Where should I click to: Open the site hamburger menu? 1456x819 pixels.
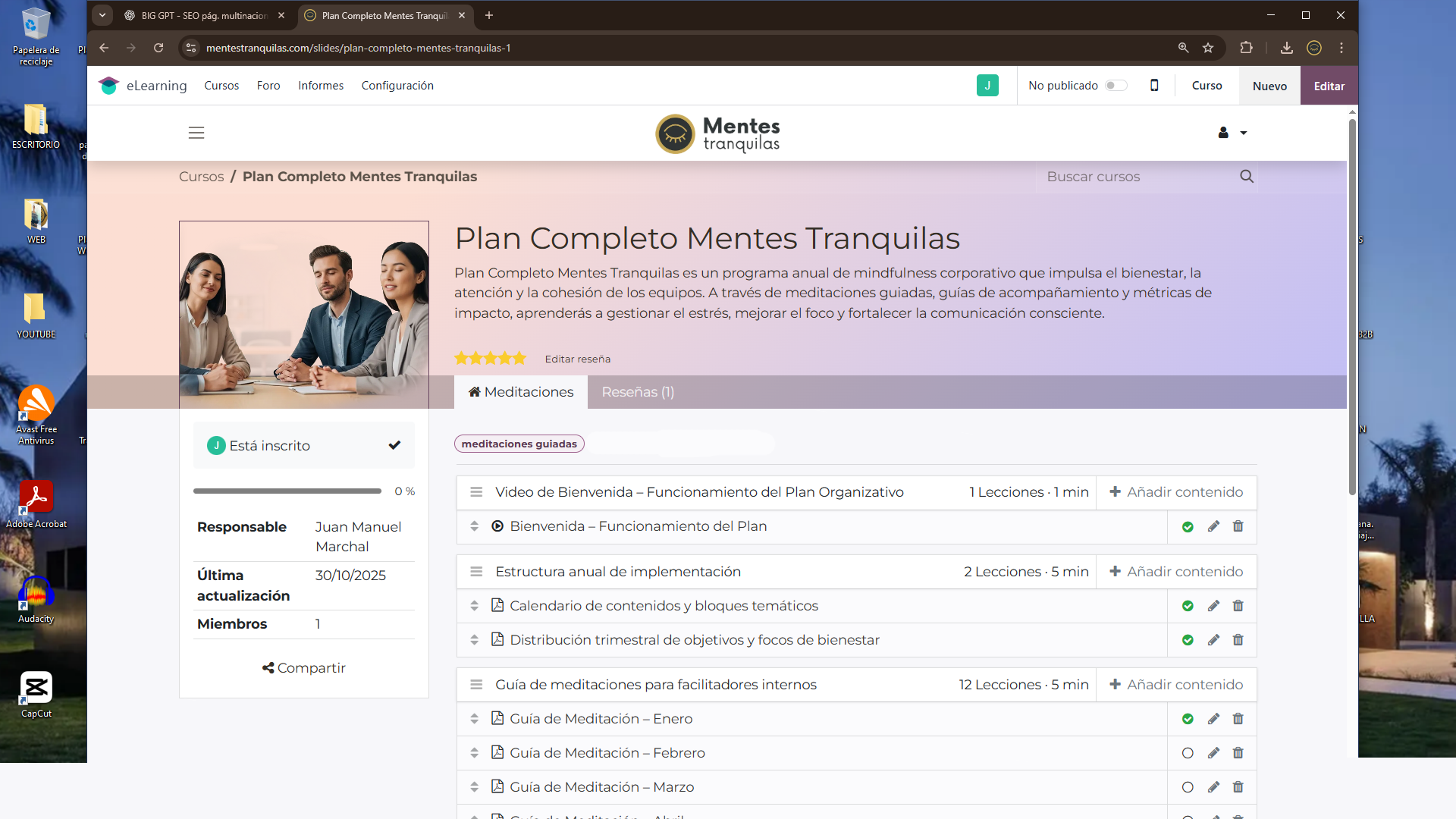[x=196, y=133]
